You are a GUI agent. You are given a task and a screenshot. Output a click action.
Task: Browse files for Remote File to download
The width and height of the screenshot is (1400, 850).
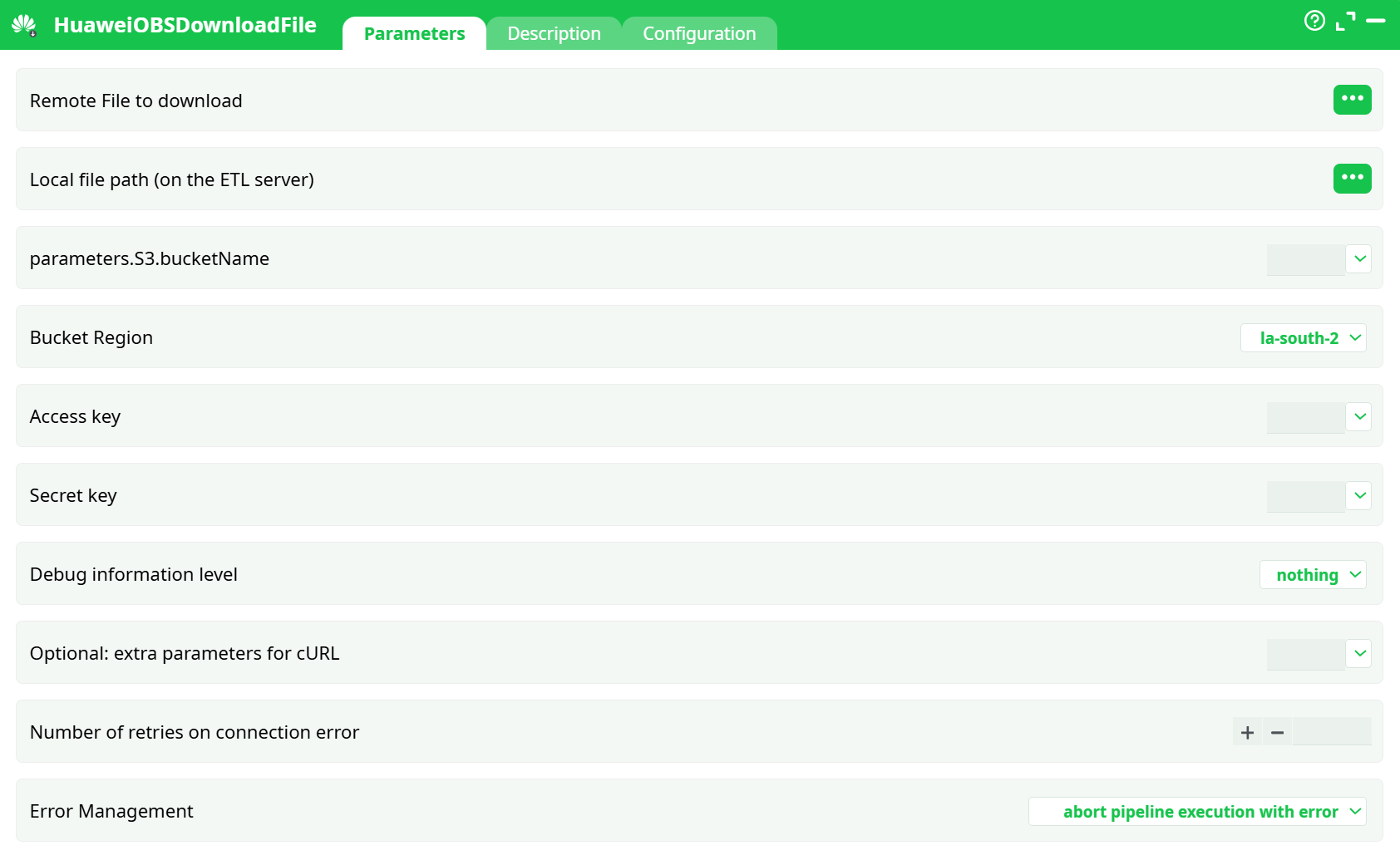[x=1353, y=100]
